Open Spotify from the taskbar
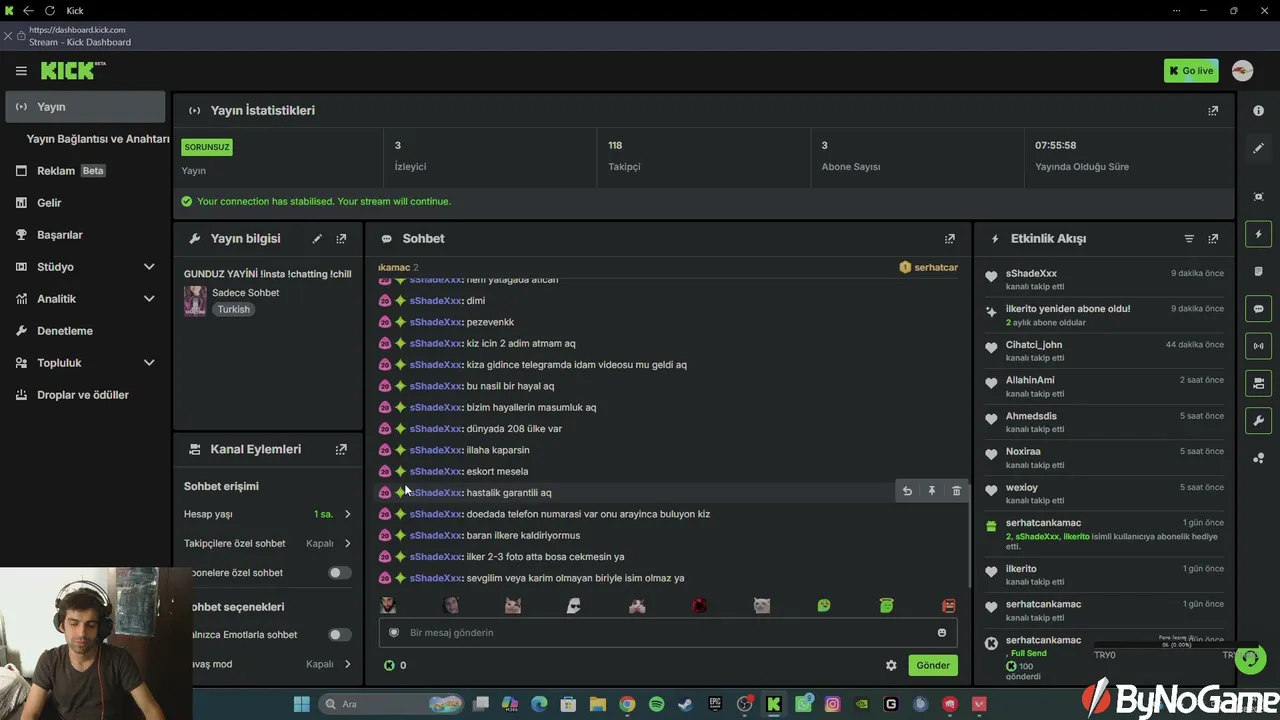Screen dimensions: 1280x720 (x=657, y=704)
